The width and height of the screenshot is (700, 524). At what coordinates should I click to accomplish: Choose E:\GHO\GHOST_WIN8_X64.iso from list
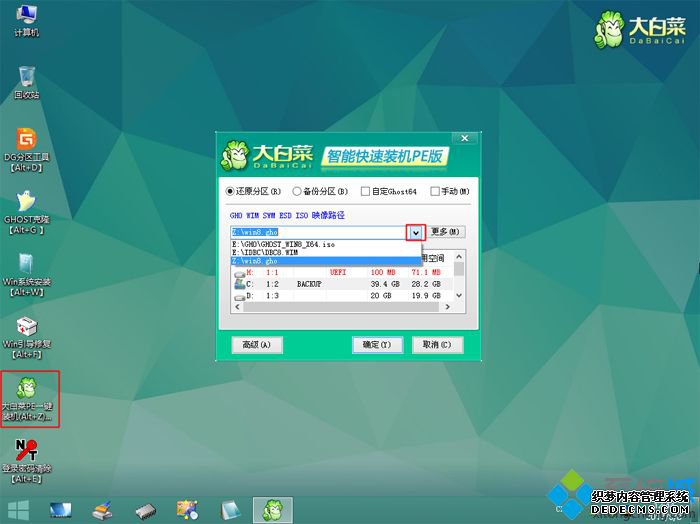(x=326, y=245)
